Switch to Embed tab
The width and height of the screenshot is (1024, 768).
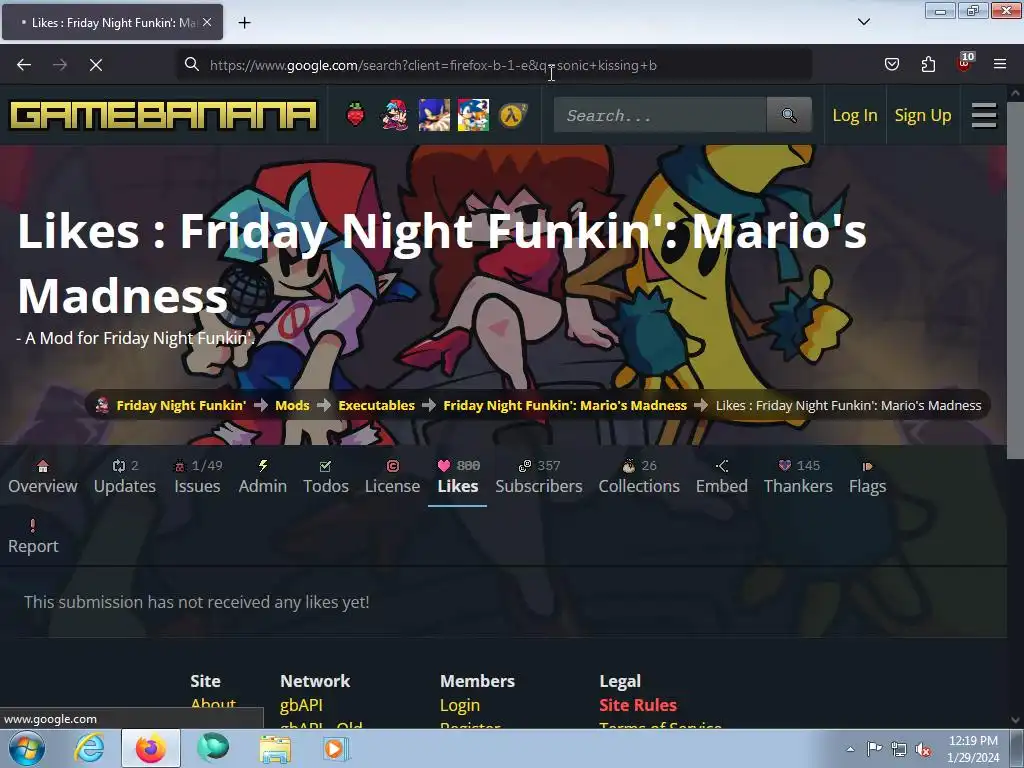tap(722, 477)
